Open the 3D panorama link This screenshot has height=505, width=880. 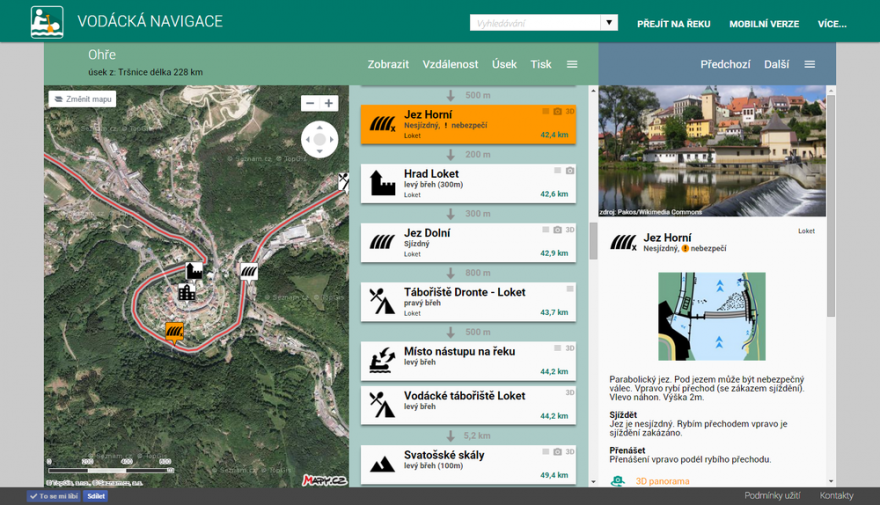tap(662, 481)
